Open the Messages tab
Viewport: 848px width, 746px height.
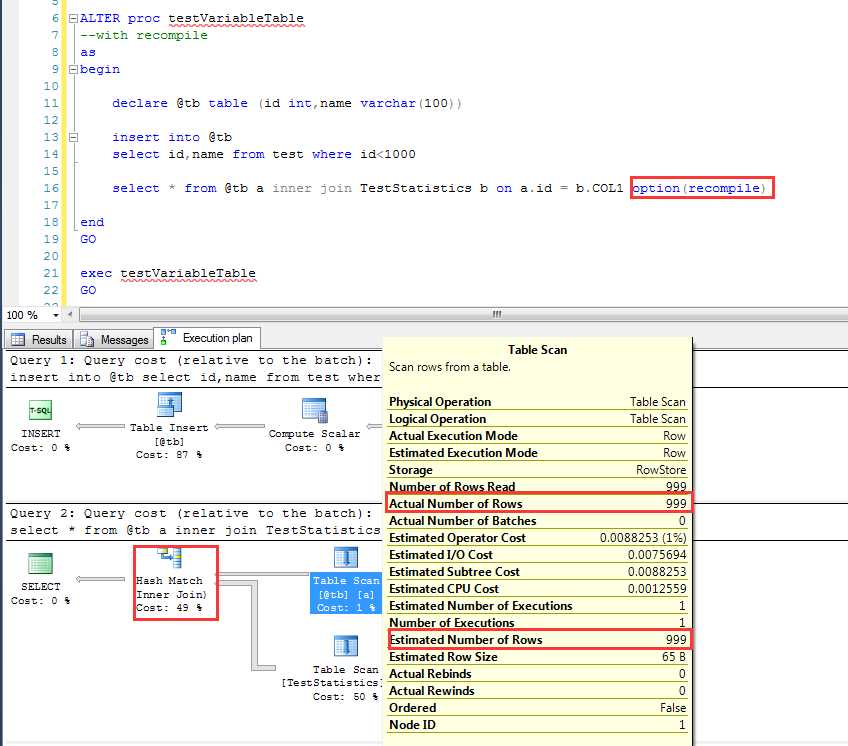pyautogui.click(x=114, y=339)
